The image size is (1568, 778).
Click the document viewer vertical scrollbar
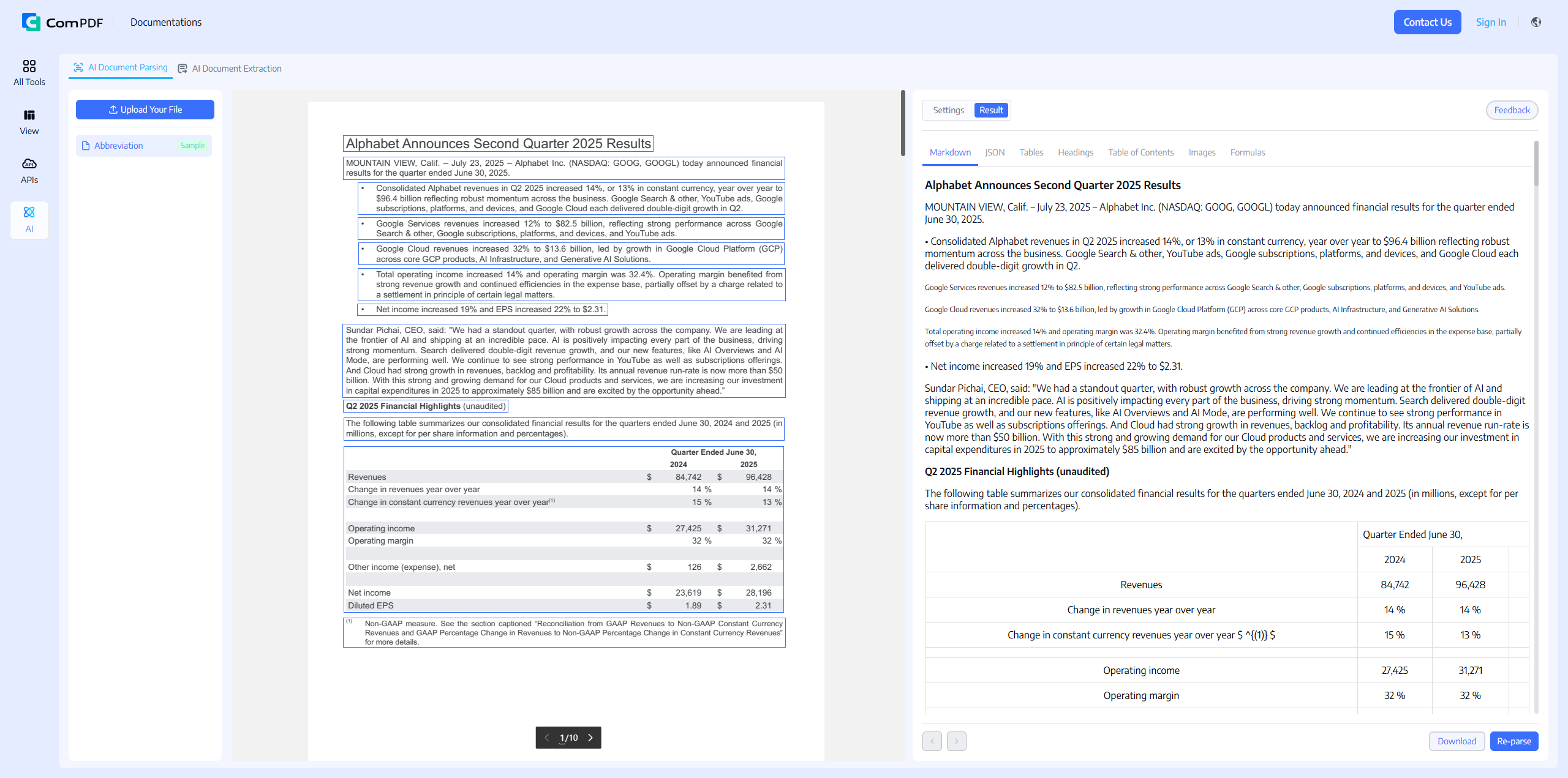pos(903,123)
